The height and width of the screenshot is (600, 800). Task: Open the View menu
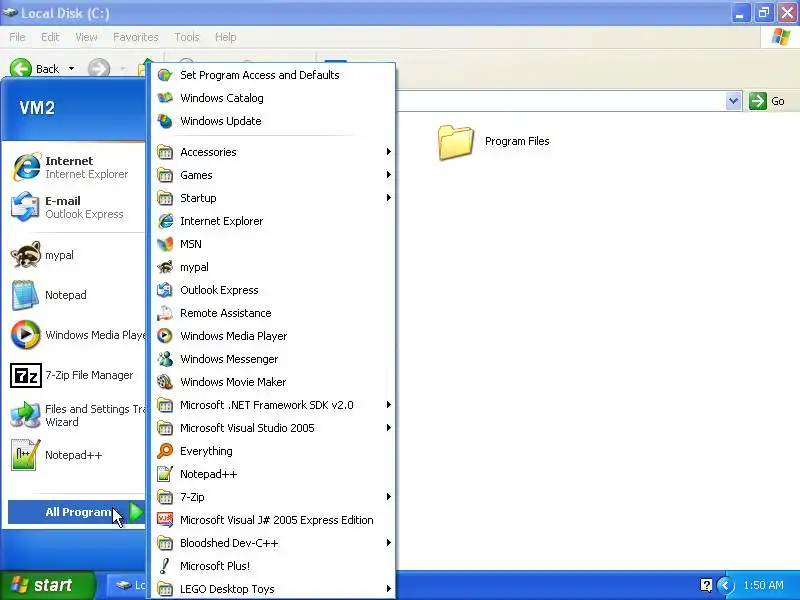86,37
